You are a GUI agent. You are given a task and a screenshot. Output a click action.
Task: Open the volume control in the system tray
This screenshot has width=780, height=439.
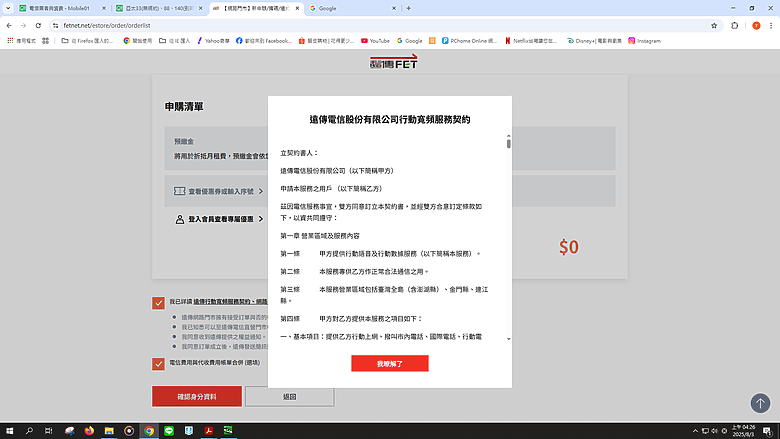[714, 431]
